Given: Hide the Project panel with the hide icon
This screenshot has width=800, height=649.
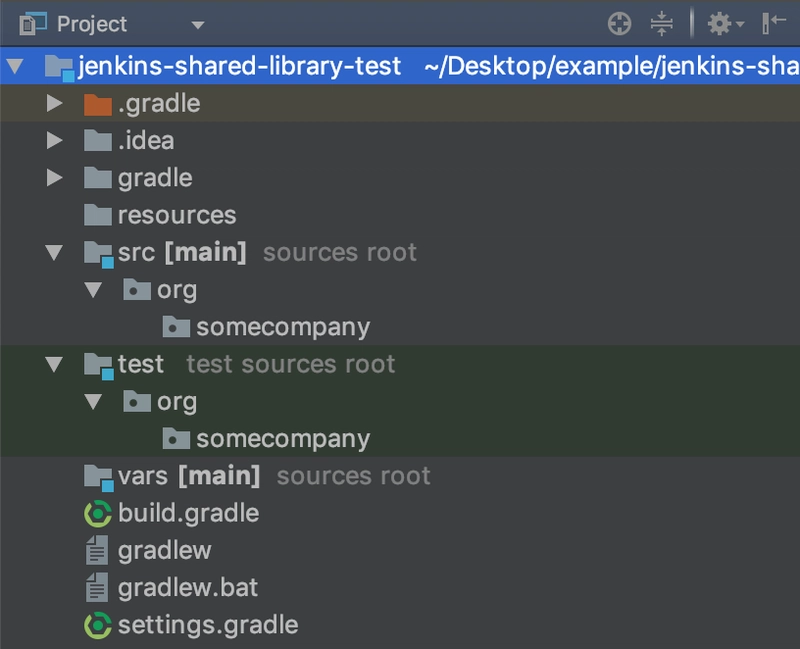Looking at the screenshot, I should [773, 23].
